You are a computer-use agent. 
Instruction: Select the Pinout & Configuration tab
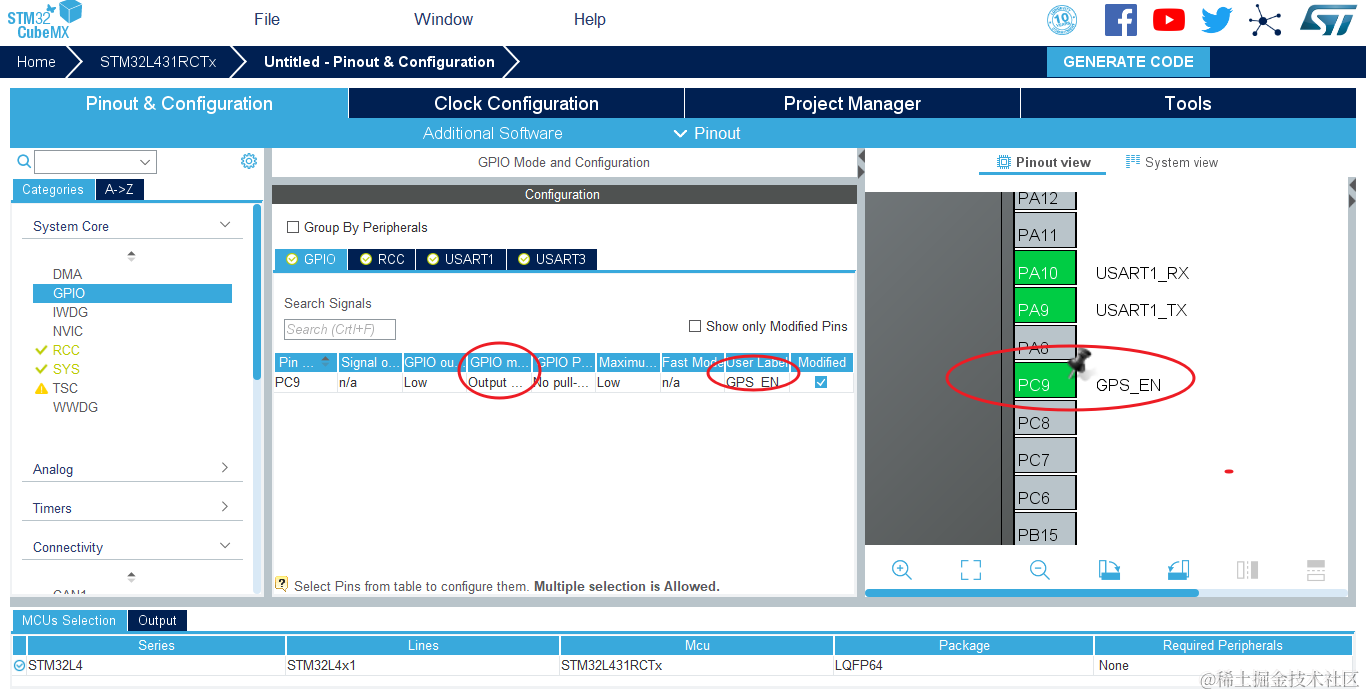179,103
